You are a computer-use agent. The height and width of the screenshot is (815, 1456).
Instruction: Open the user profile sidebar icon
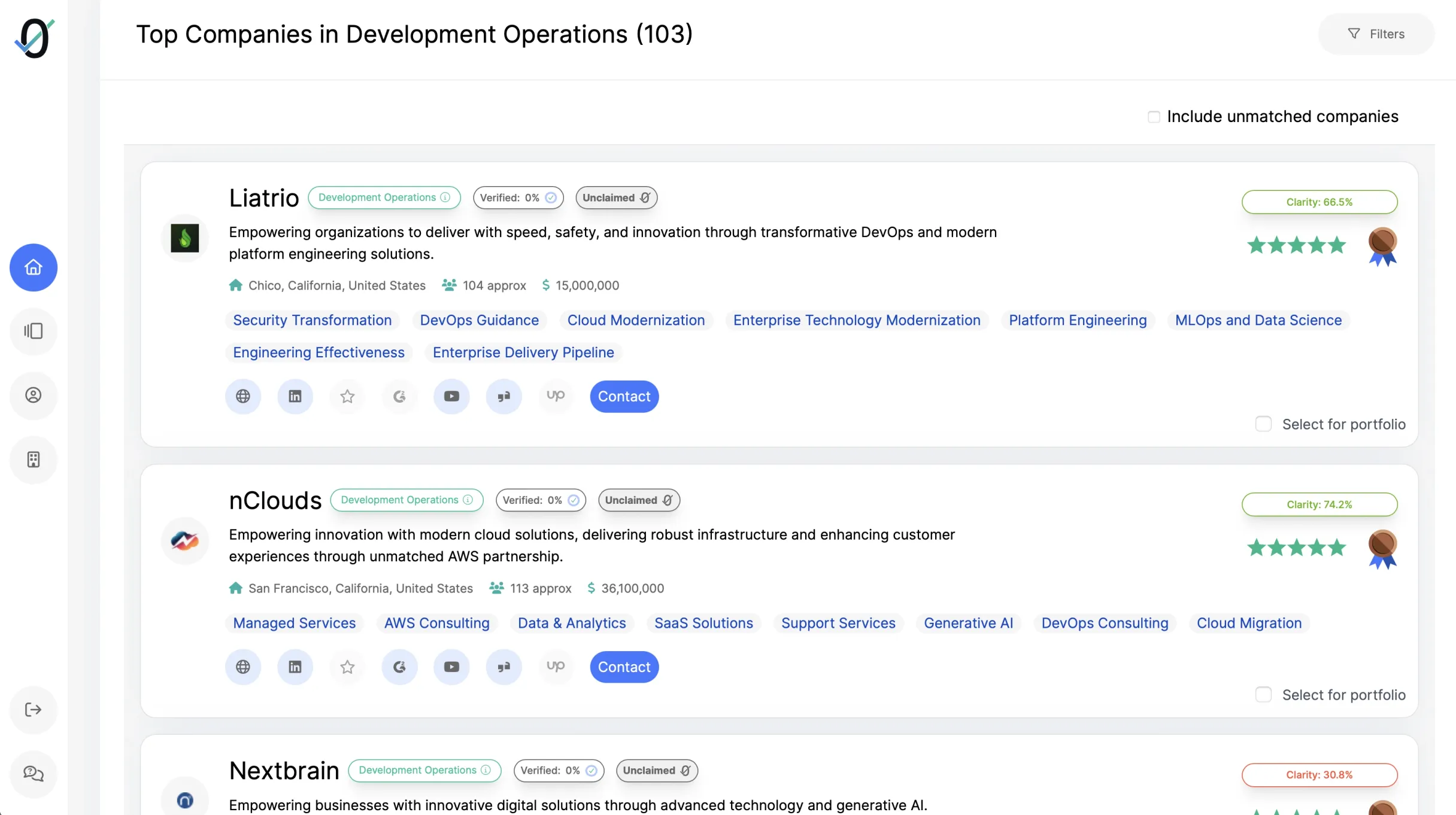tap(34, 396)
